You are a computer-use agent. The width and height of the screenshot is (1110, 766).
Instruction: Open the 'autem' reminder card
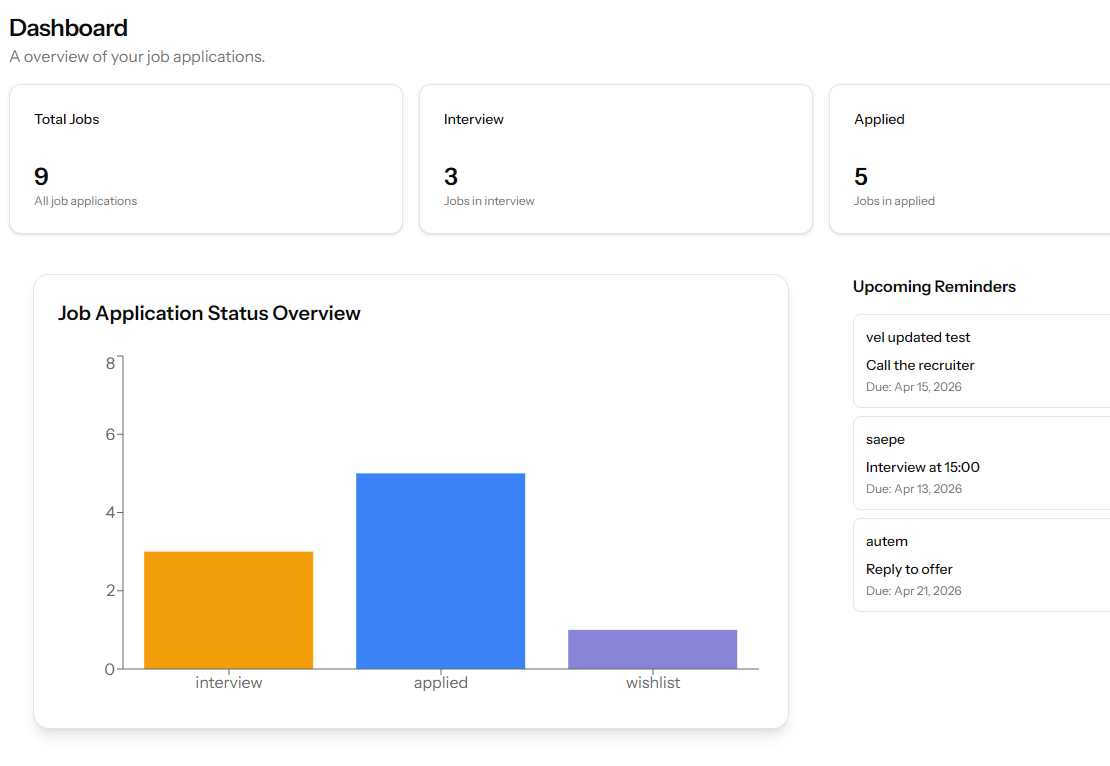982,565
